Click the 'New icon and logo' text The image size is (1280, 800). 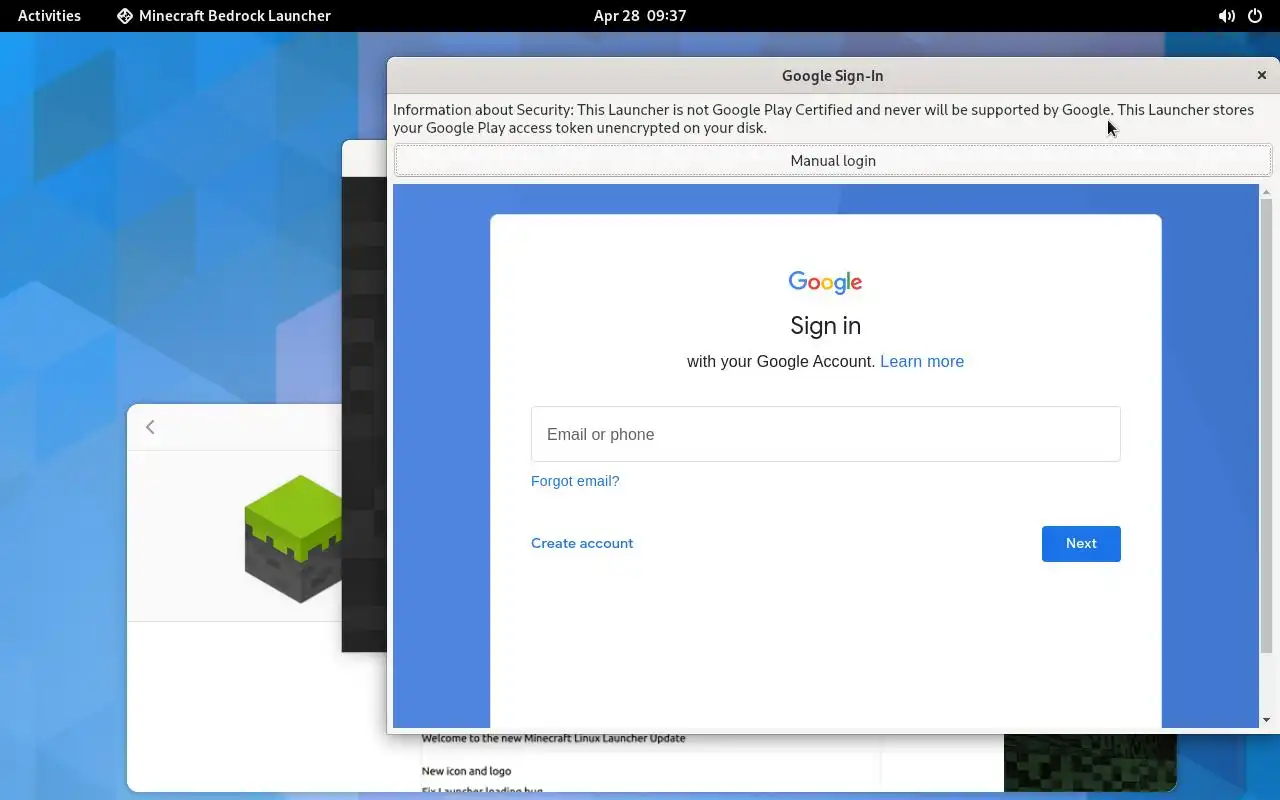[x=466, y=771]
